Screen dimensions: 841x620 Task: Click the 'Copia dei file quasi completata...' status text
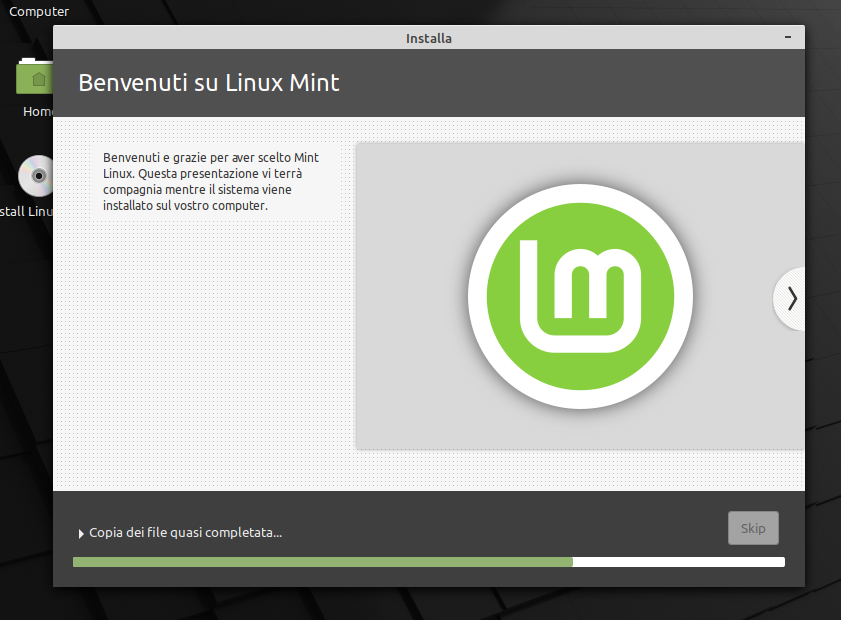[x=186, y=533]
